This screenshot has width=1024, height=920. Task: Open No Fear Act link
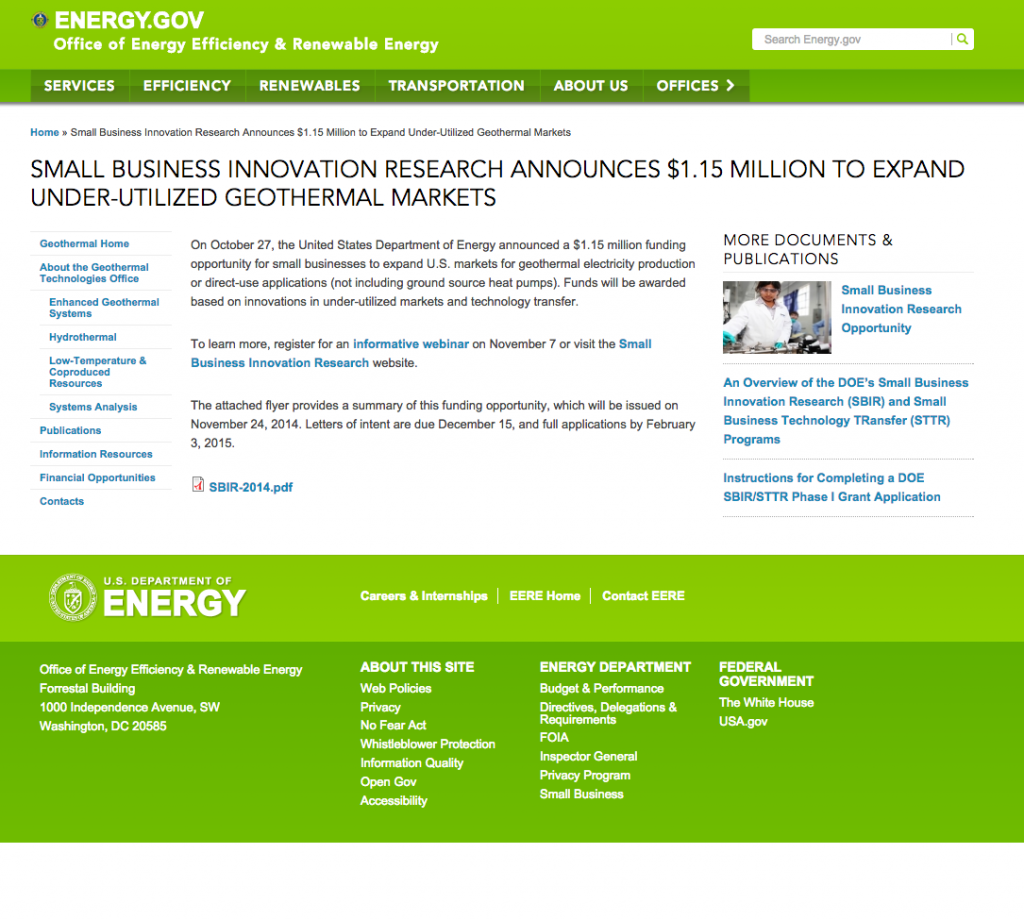coord(393,725)
